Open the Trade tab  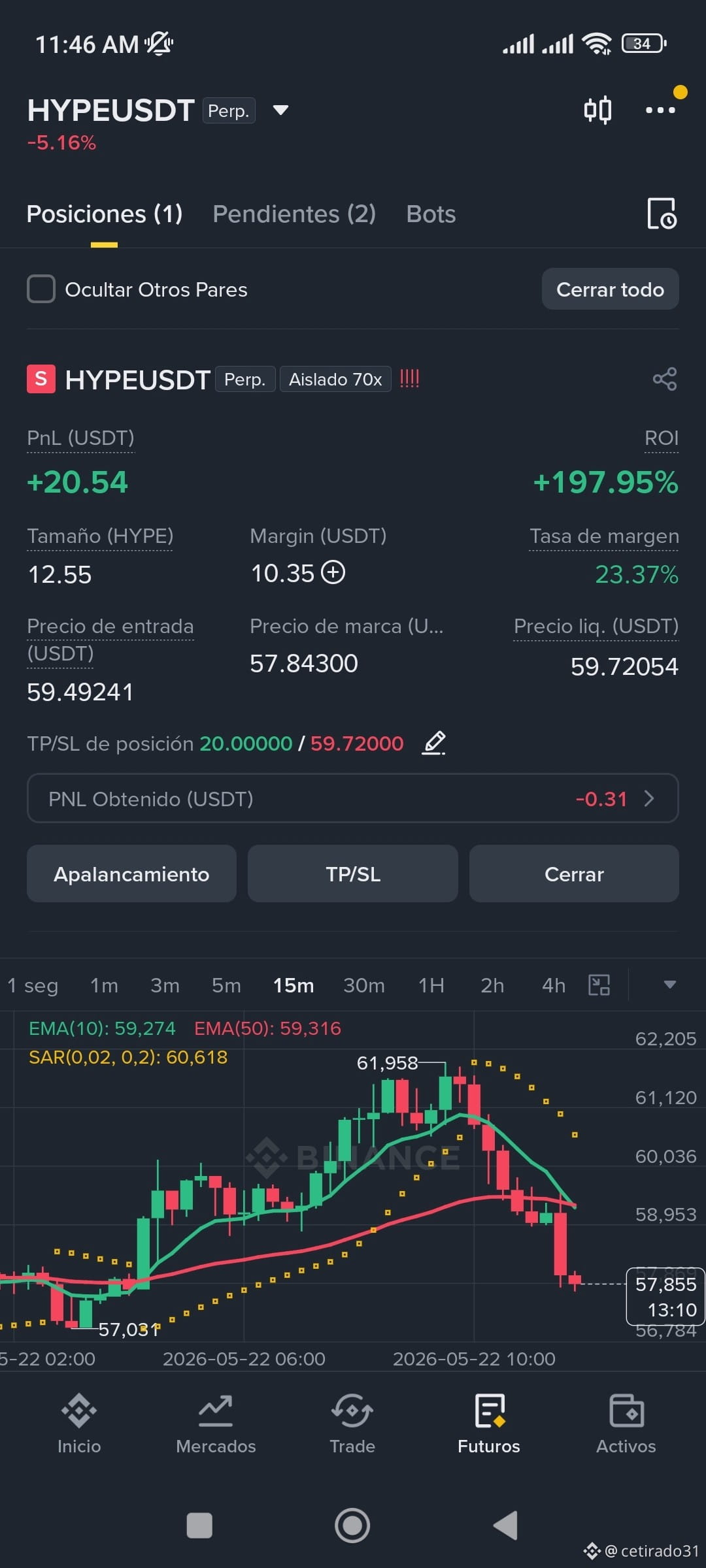tap(352, 1424)
